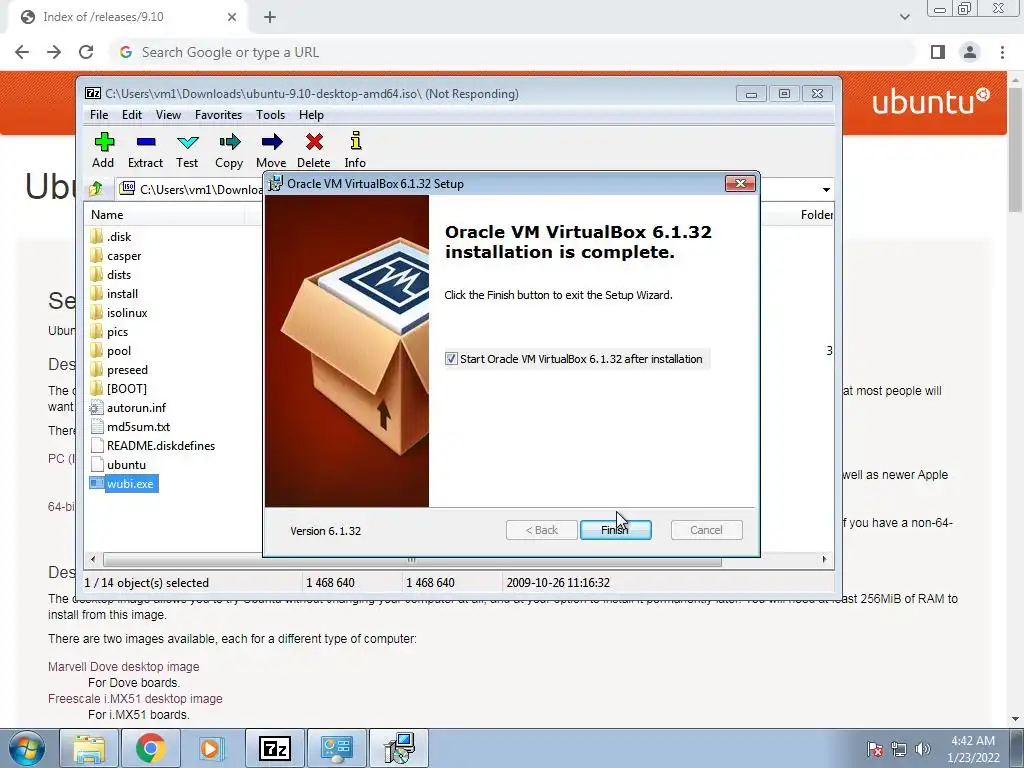Click the volume icon in system tray
The image size is (1024, 768).
pyautogui.click(x=923, y=749)
